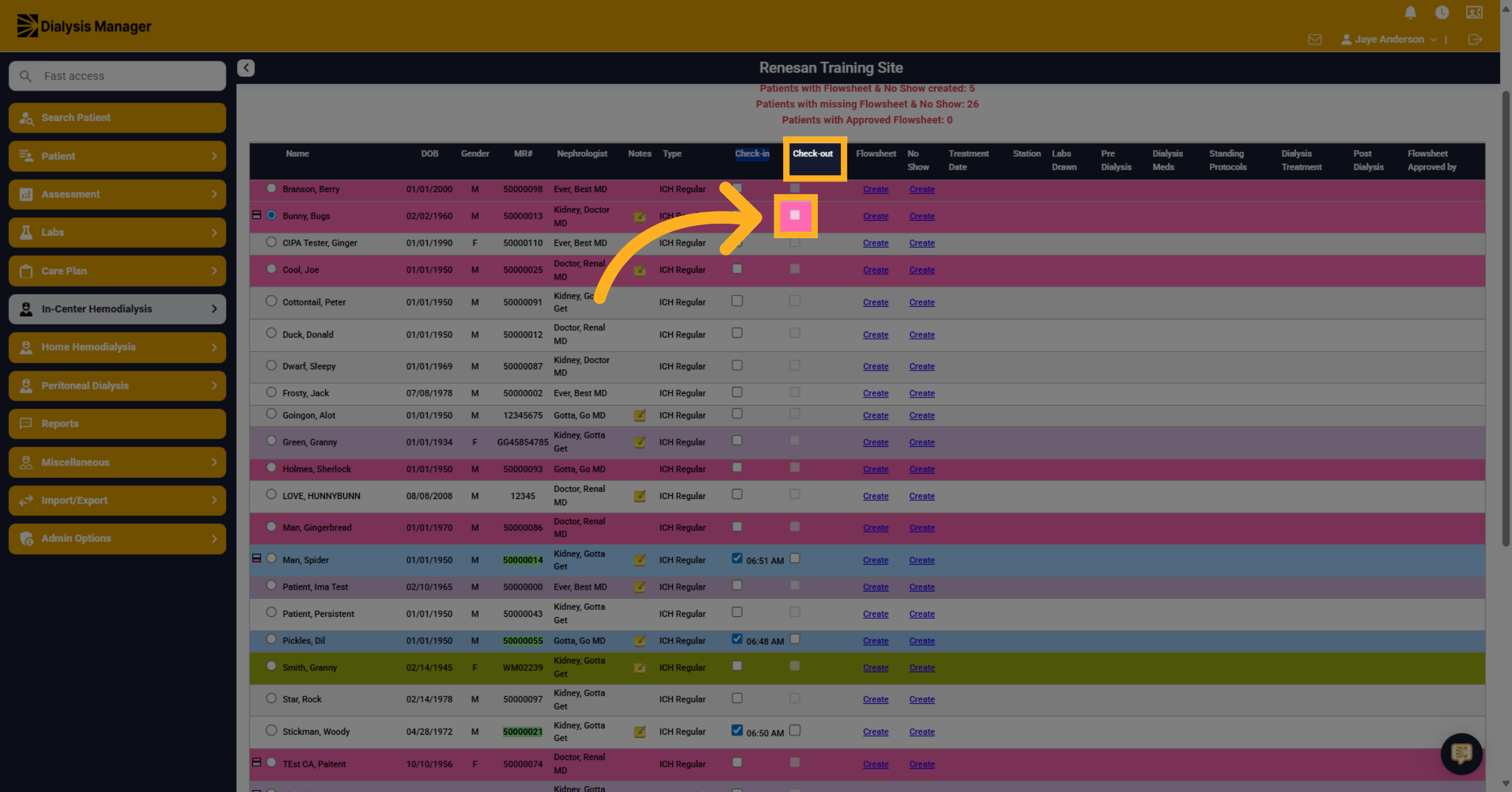Click the logout icon beside the user name
Screen dimensions: 1512x792
[1475, 39]
